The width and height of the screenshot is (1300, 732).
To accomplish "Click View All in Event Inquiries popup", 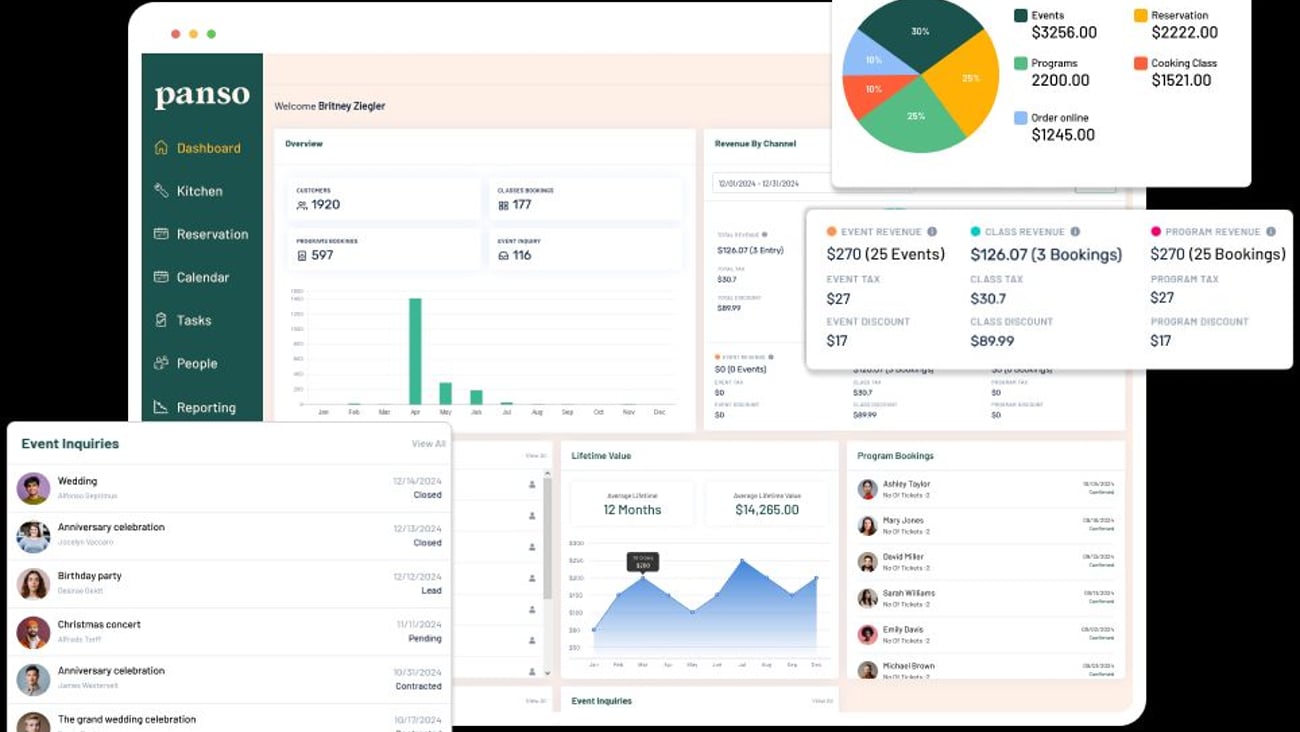I will point(429,444).
